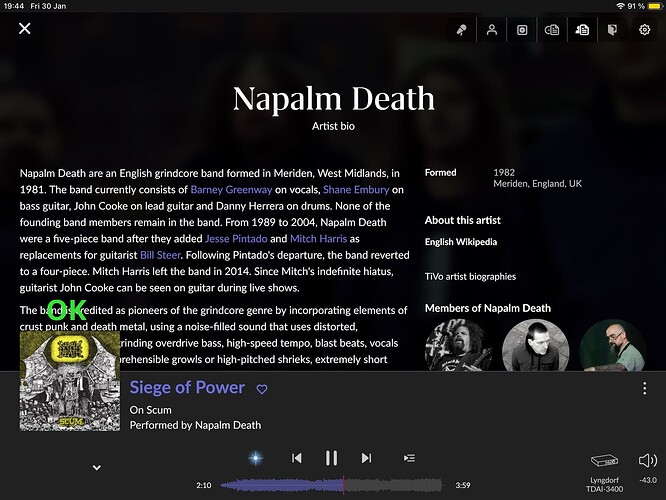Screen dimensions: 666x500
Task: Open Bill Steer artist link
Action: click(x=160, y=255)
